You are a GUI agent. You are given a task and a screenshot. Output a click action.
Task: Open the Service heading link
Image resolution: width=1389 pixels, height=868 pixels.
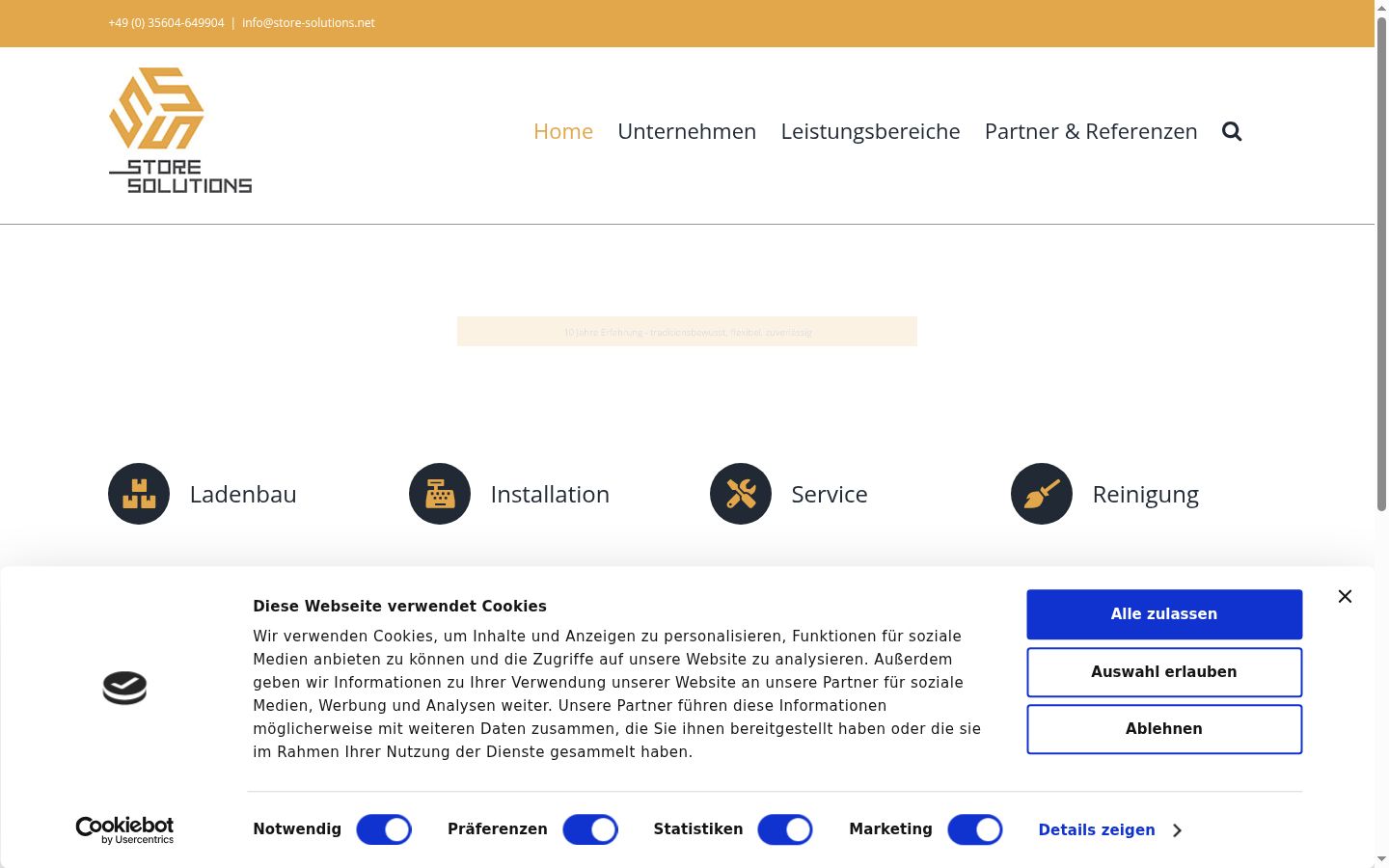830,495
